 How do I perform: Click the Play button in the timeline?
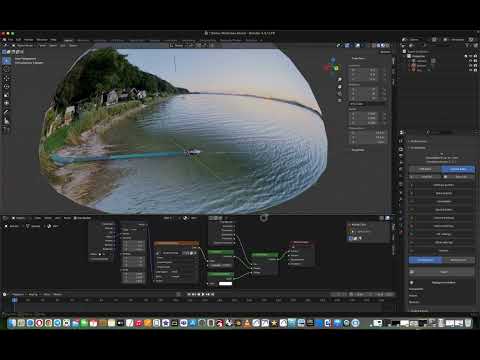203,294
